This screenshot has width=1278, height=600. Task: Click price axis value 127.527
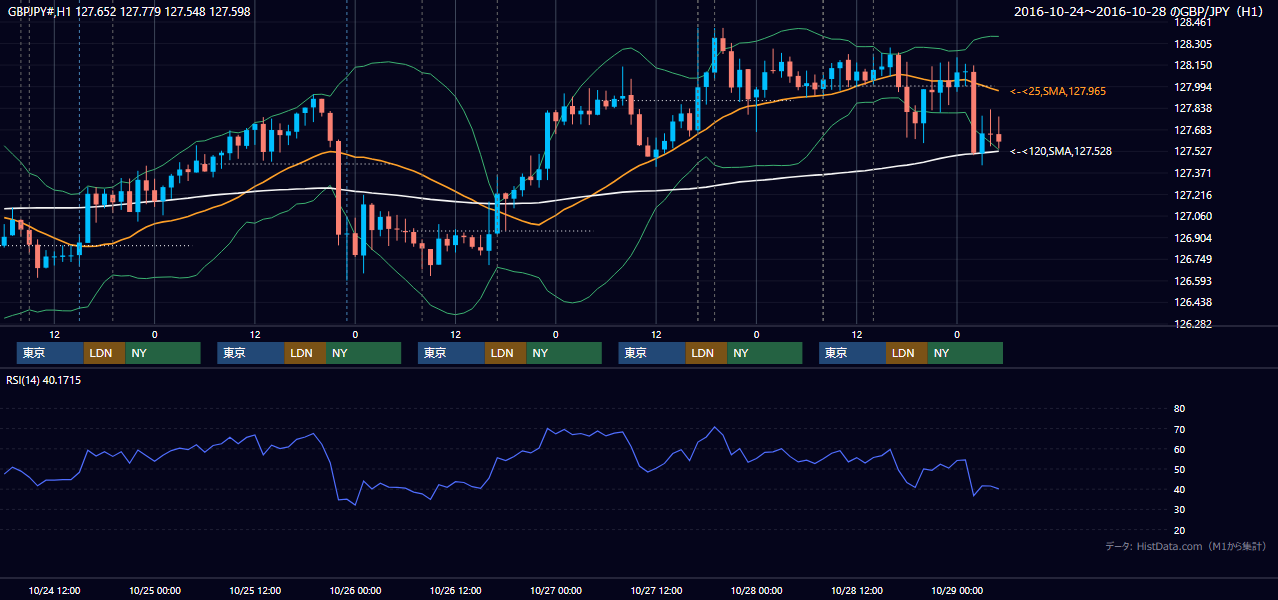coord(1192,151)
